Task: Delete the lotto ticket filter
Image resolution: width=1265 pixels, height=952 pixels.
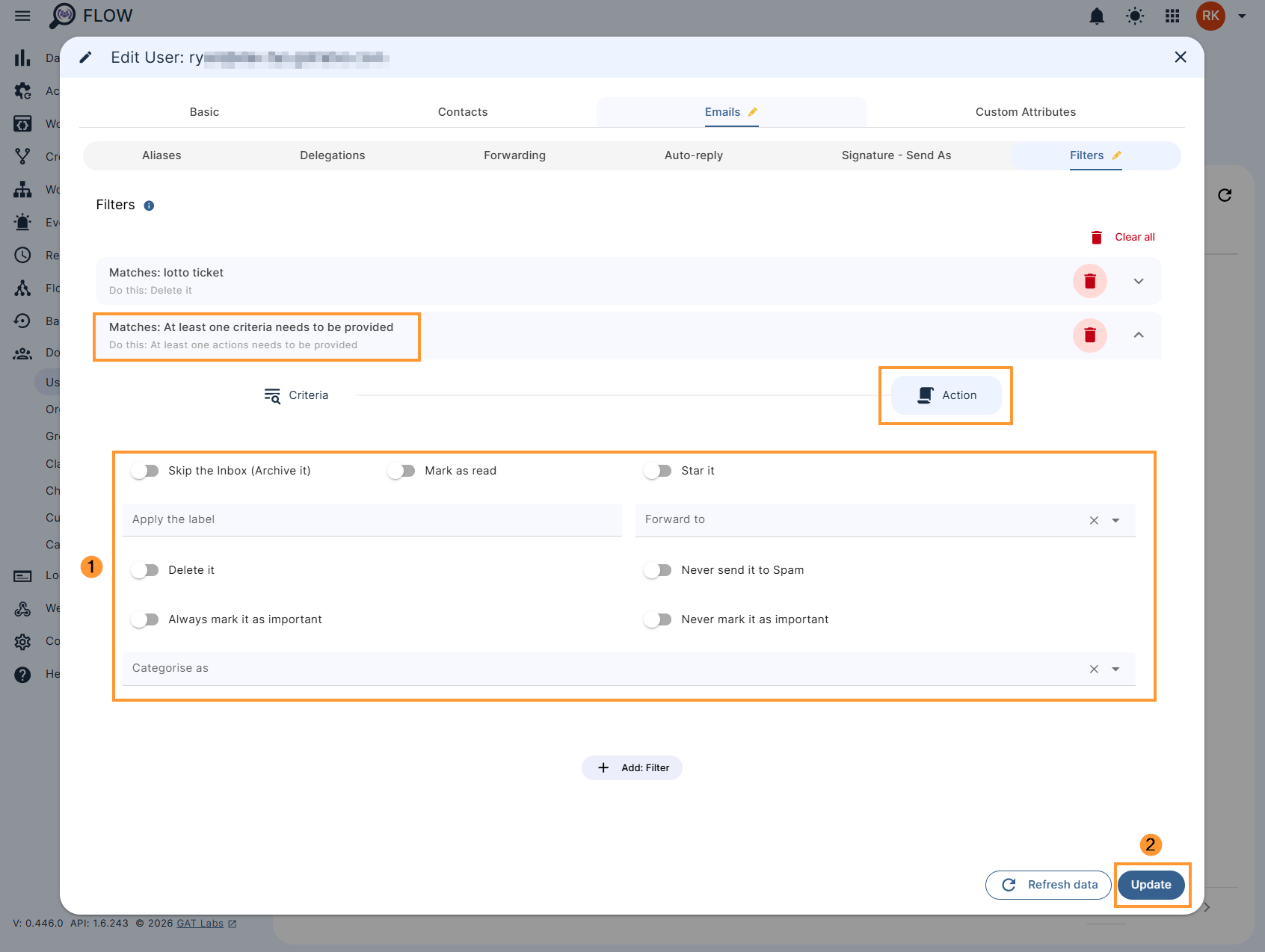Action: tap(1090, 281)
